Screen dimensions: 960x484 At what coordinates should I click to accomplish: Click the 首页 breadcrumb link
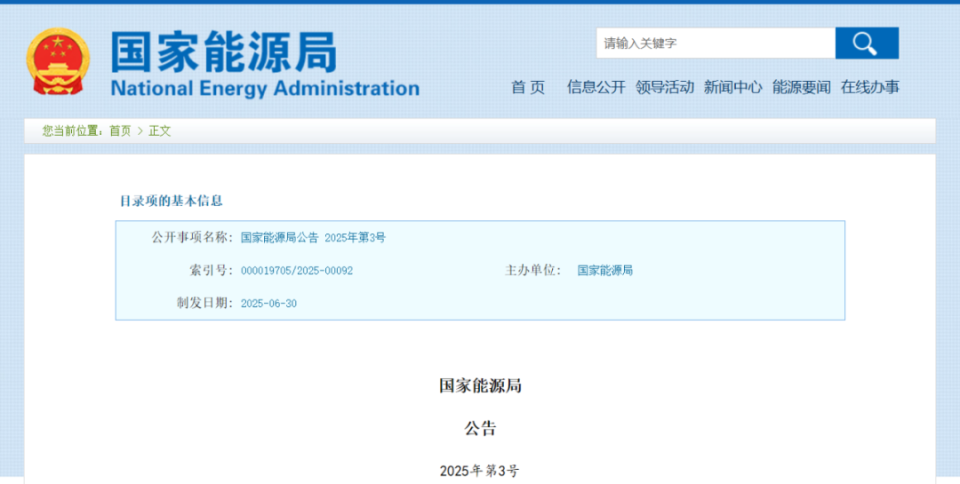coord(120,131)
